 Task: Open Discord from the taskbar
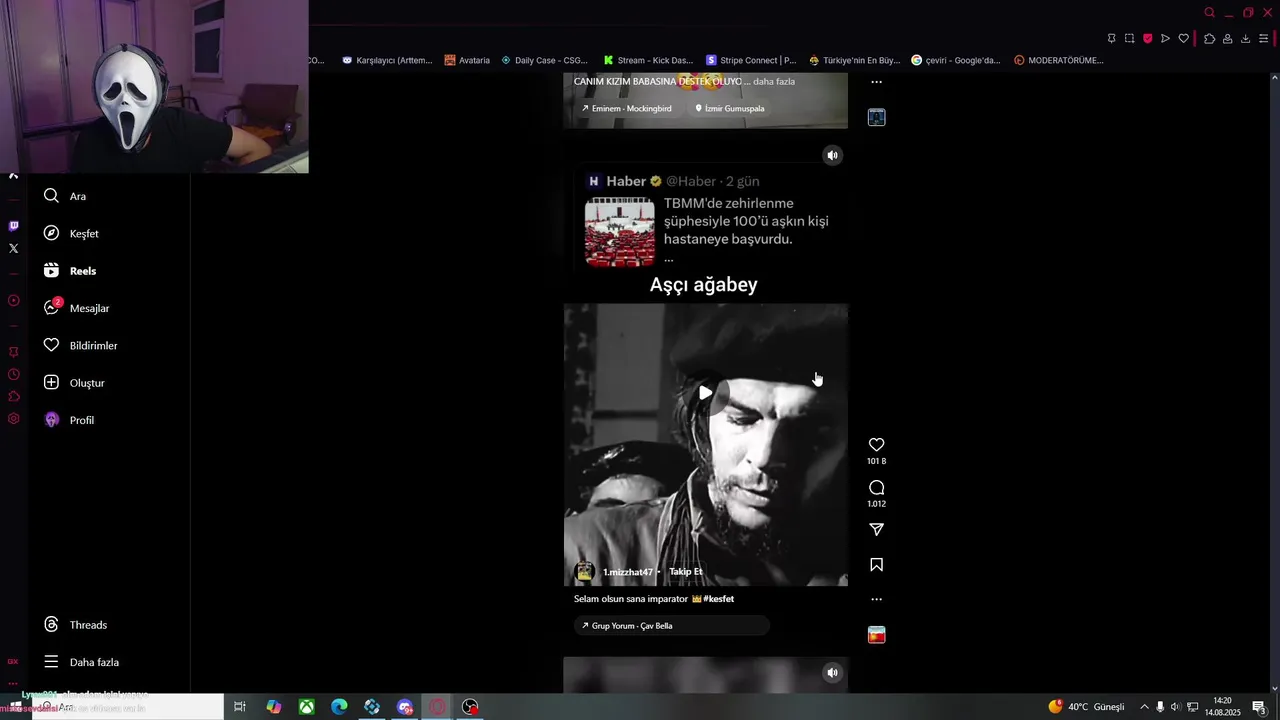404,707
